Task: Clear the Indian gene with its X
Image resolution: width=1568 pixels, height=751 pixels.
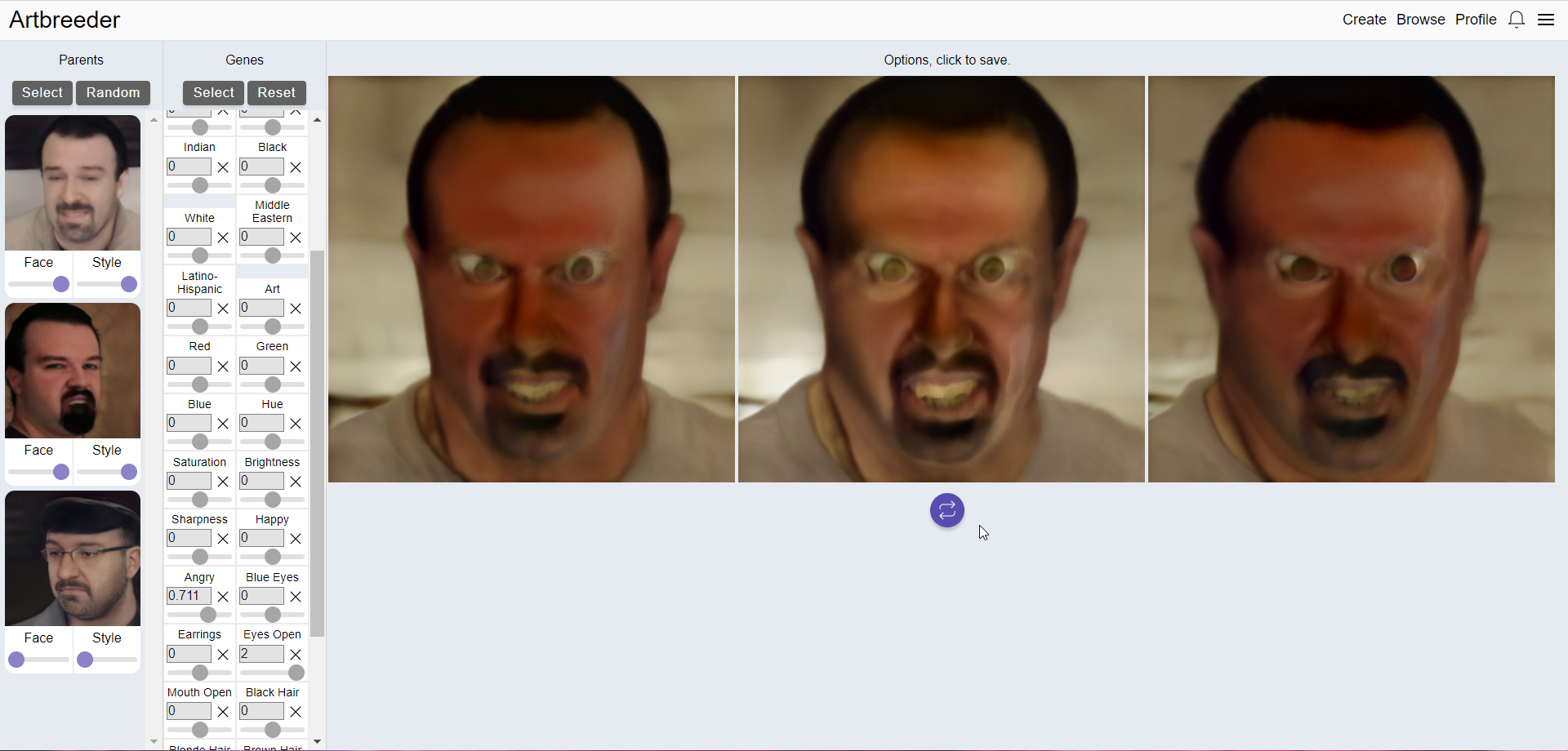Action: pos(223,167)
